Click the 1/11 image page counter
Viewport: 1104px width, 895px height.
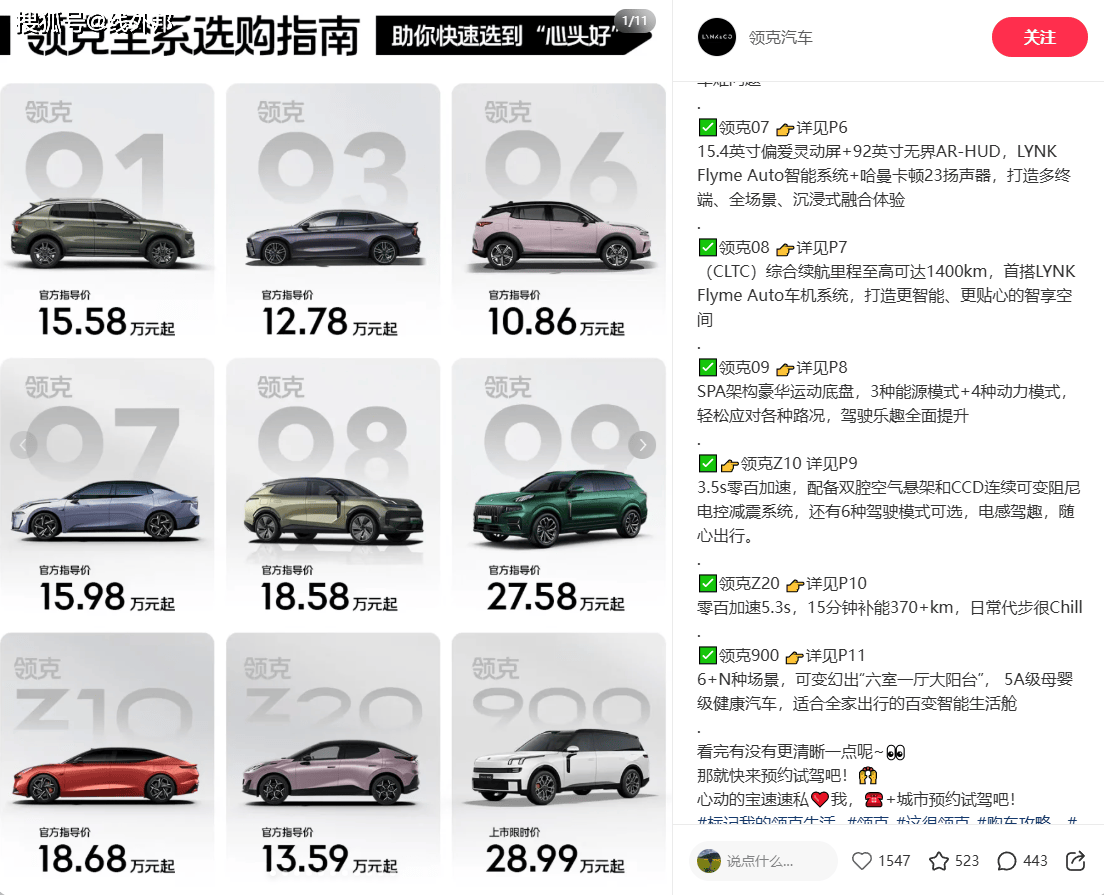coord(634,21)
